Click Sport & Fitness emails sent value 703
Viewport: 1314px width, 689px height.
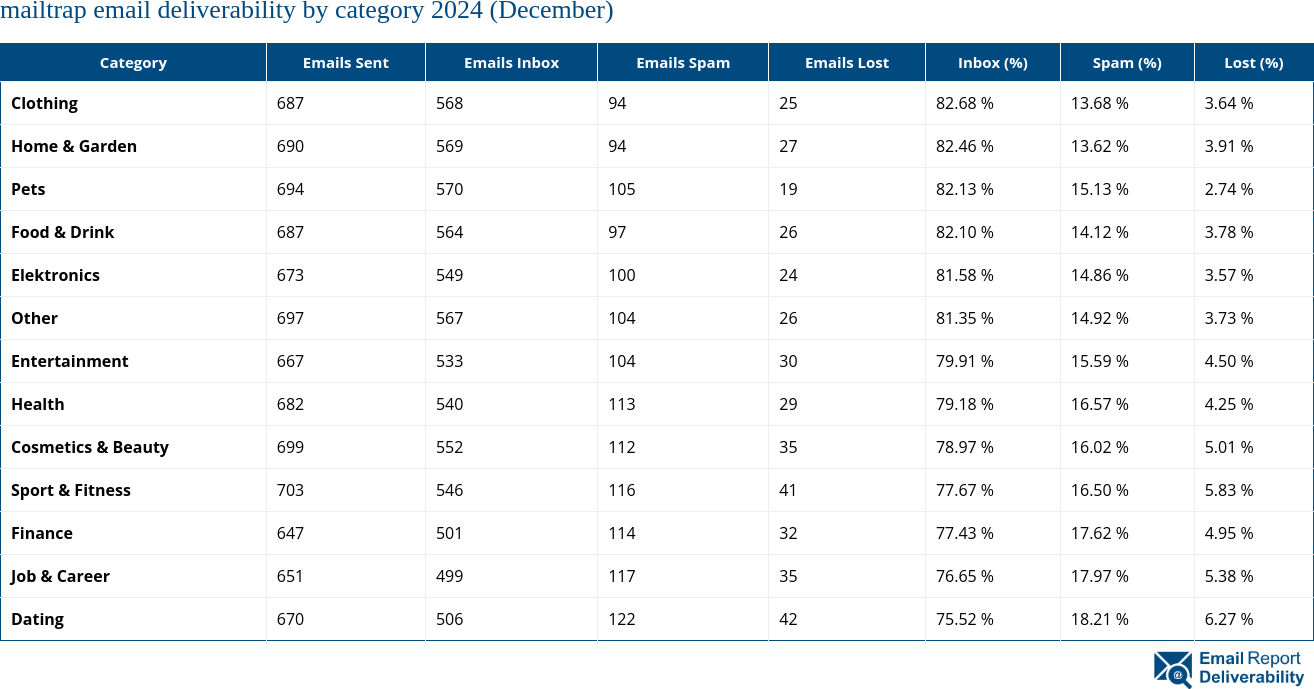[x=290, y=490]
